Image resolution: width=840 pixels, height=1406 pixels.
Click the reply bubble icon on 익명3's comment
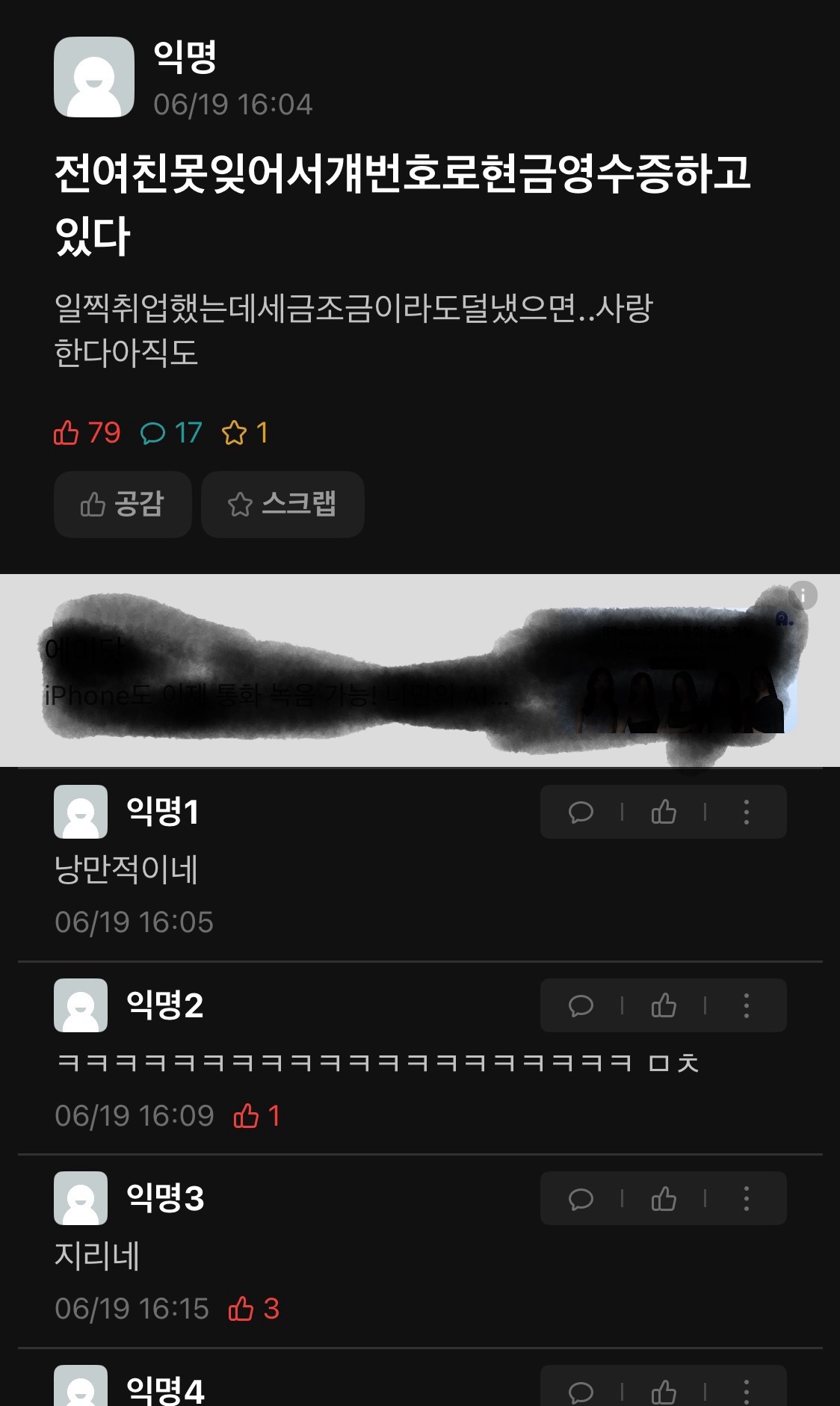[x=581, y=1198]
